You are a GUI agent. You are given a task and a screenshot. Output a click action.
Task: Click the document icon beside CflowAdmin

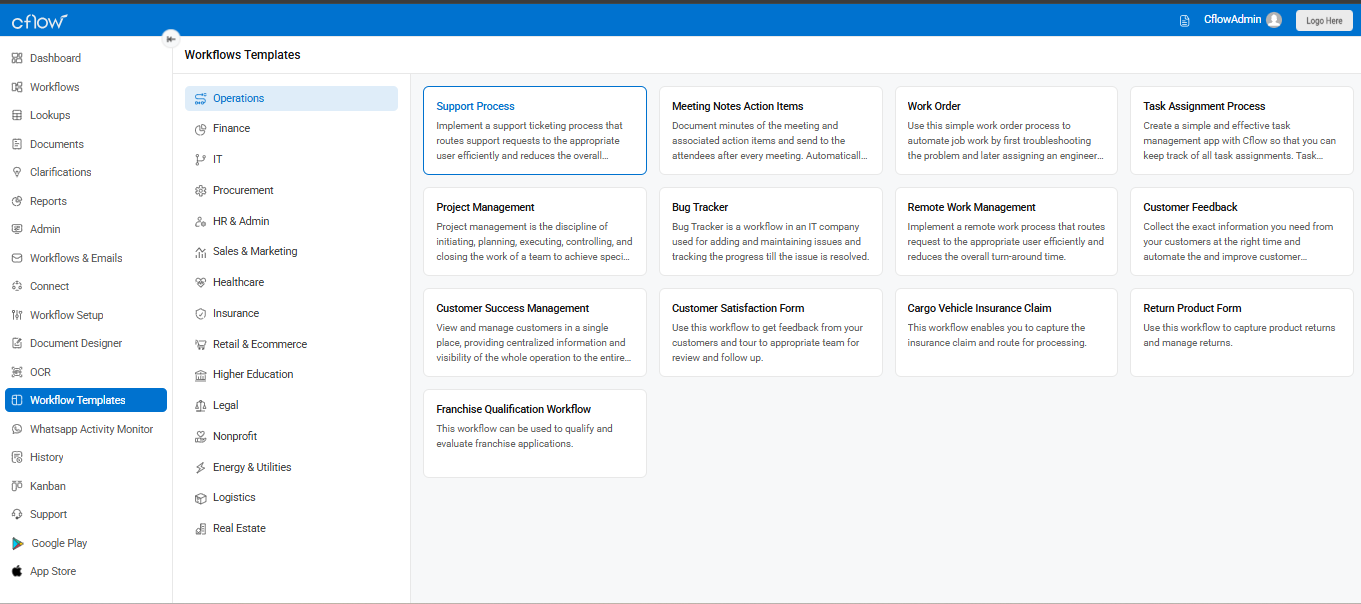1185,20
